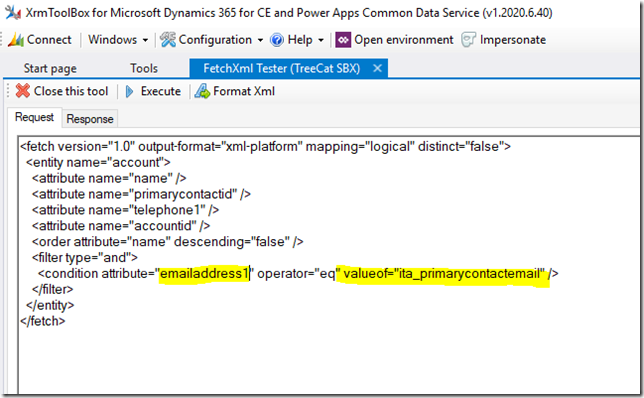
Task: Click the attribute name="accountid" line
Action: tap(121, 226)
